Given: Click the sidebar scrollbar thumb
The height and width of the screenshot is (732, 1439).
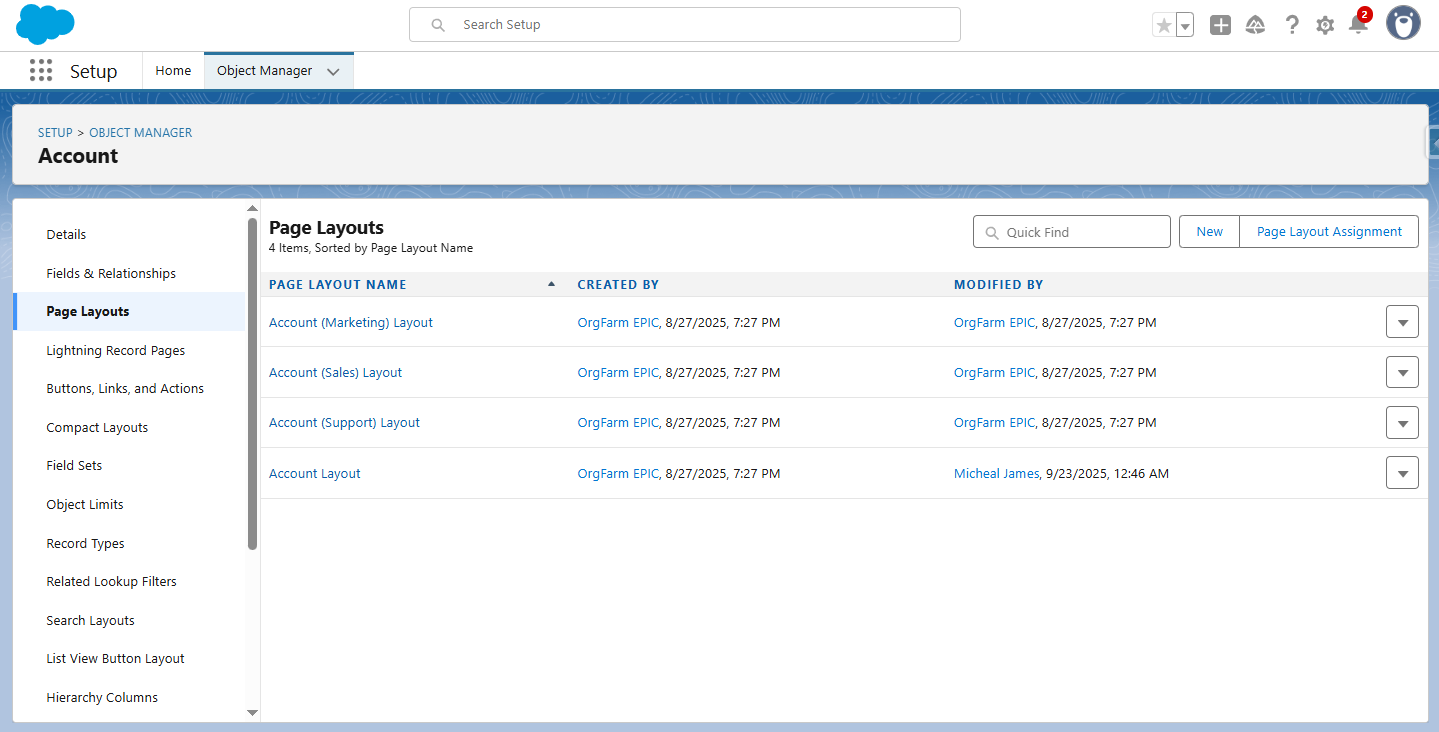Looking at the screenshot, I should (x=252, y=384).
